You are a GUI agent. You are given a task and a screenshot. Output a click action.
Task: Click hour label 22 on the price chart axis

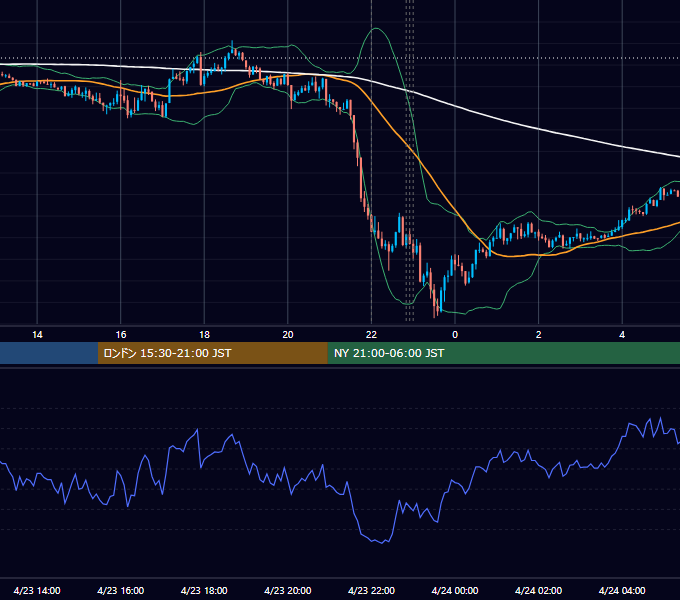pyautogui.click(x=371, y=335)
